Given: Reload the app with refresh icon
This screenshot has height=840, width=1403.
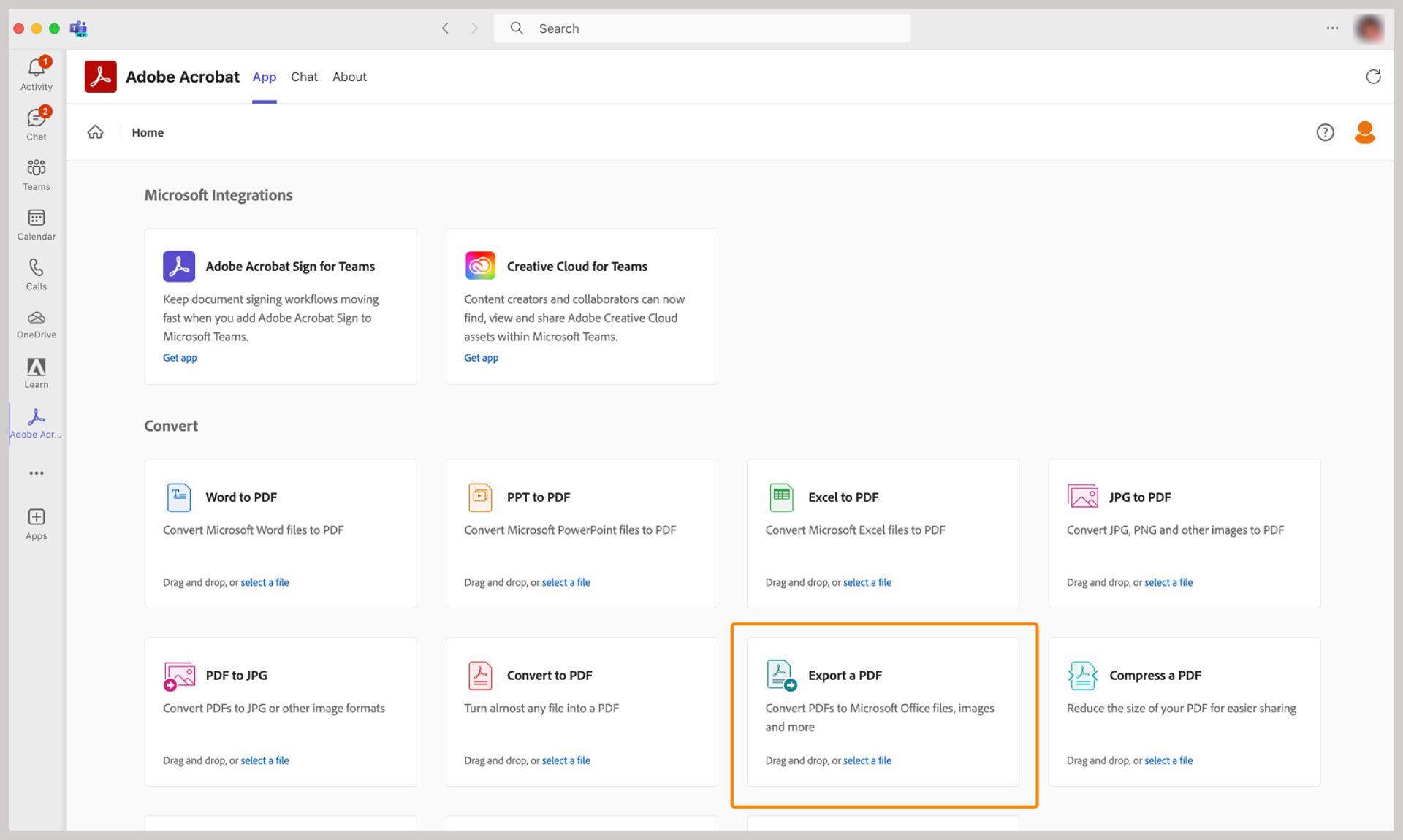Looking at the screenshot, I should [x=1373, y=77].
